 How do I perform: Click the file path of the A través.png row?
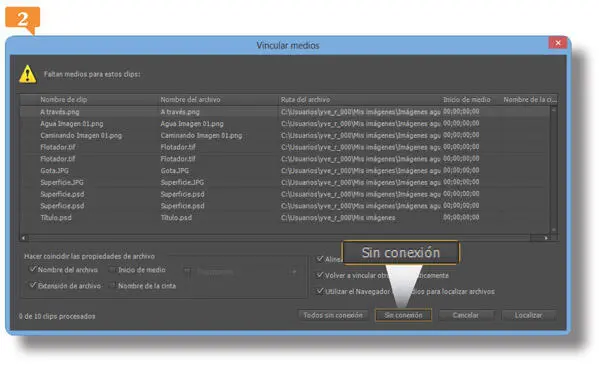pos(361,112)
